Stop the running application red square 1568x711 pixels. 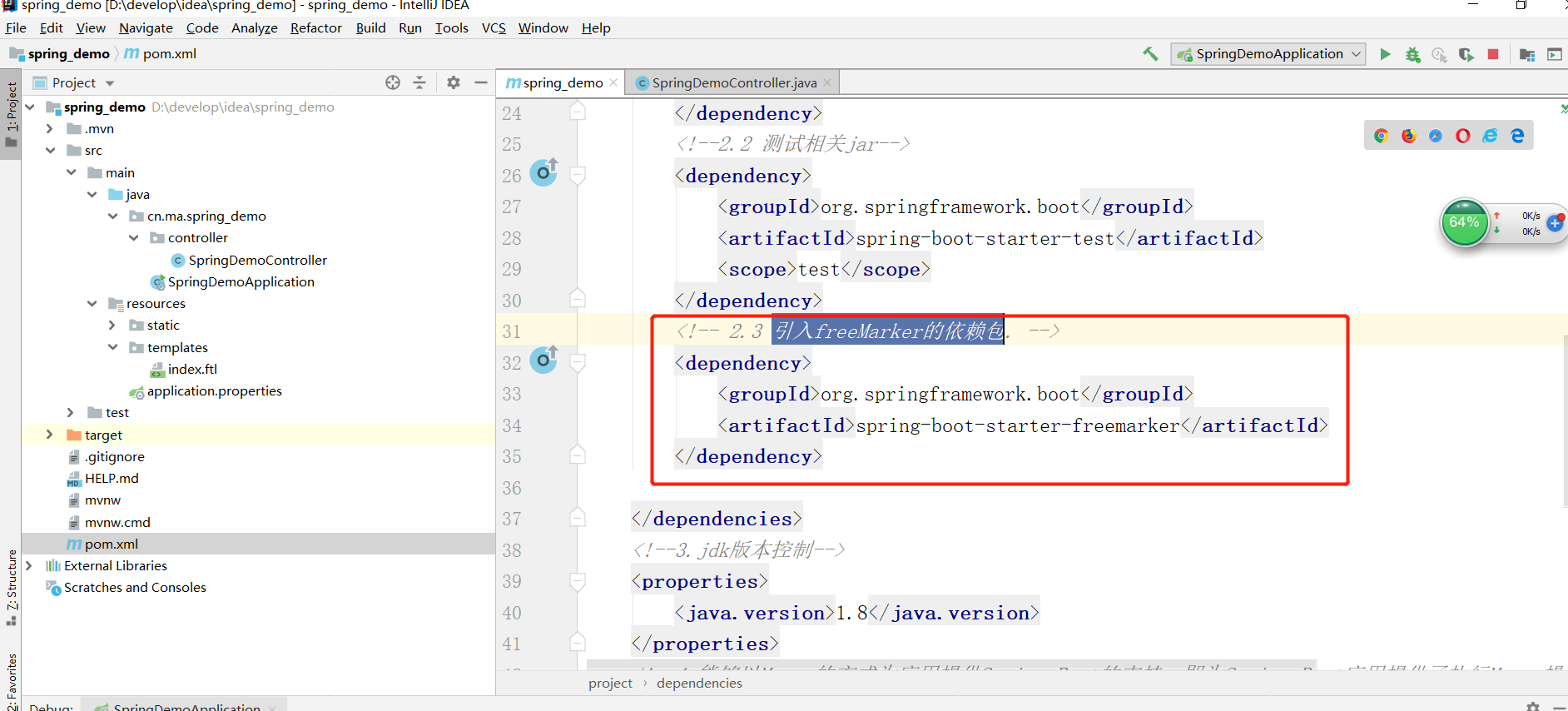(1493, 54)
